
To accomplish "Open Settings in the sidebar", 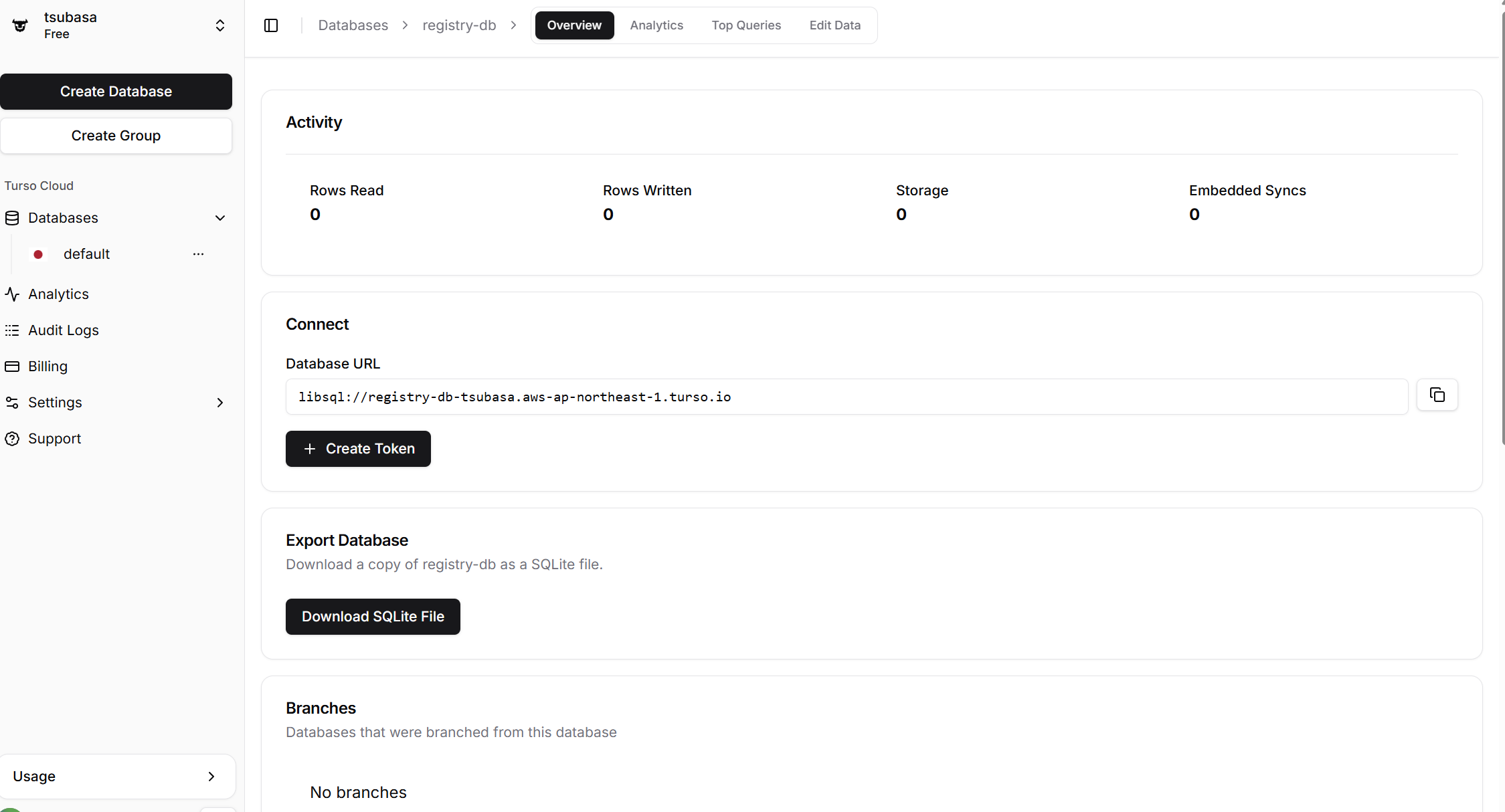I will tap(55, 403).
